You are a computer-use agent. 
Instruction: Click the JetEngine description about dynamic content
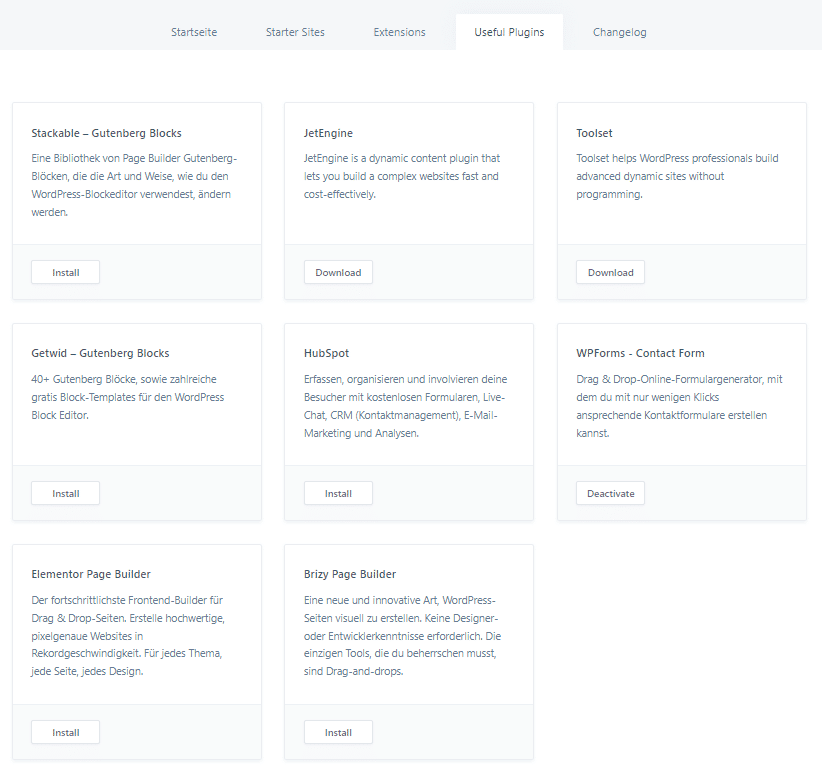tap(402, 176)
